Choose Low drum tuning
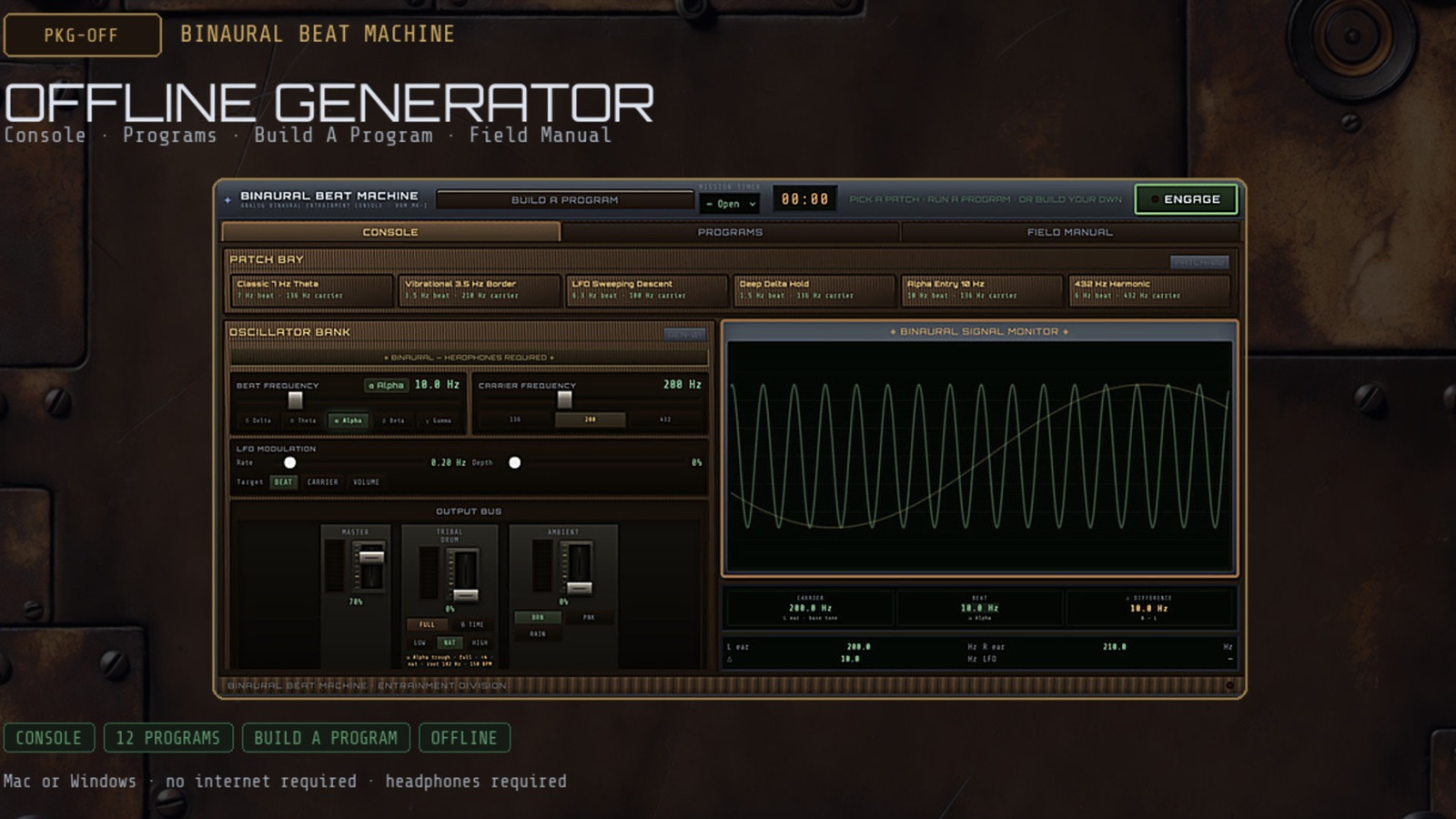 [x=420, y=642]
